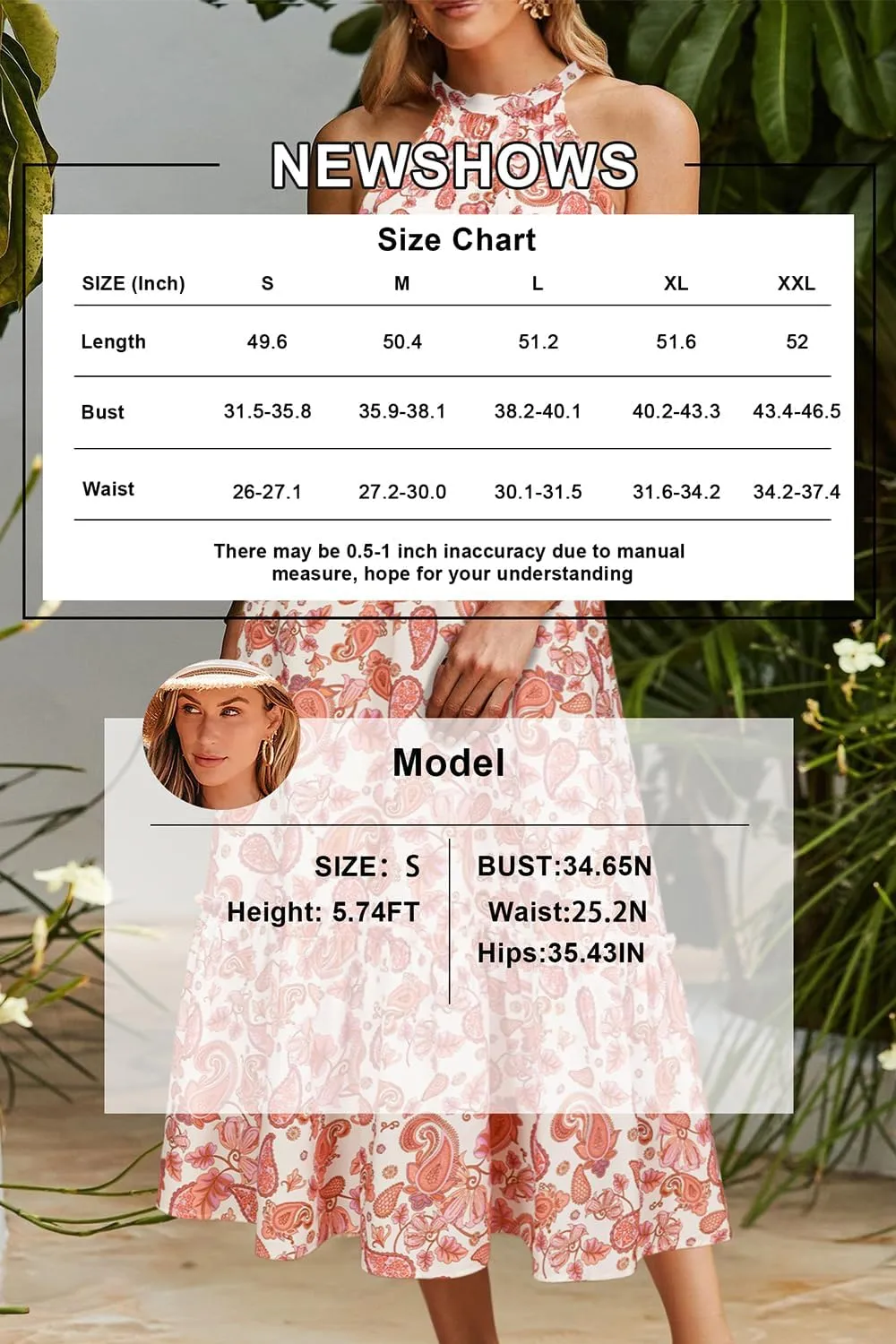Screen dimensions: 896x1344
Task: Click bust range 31.5-35.8
Action: coord(268,411)
